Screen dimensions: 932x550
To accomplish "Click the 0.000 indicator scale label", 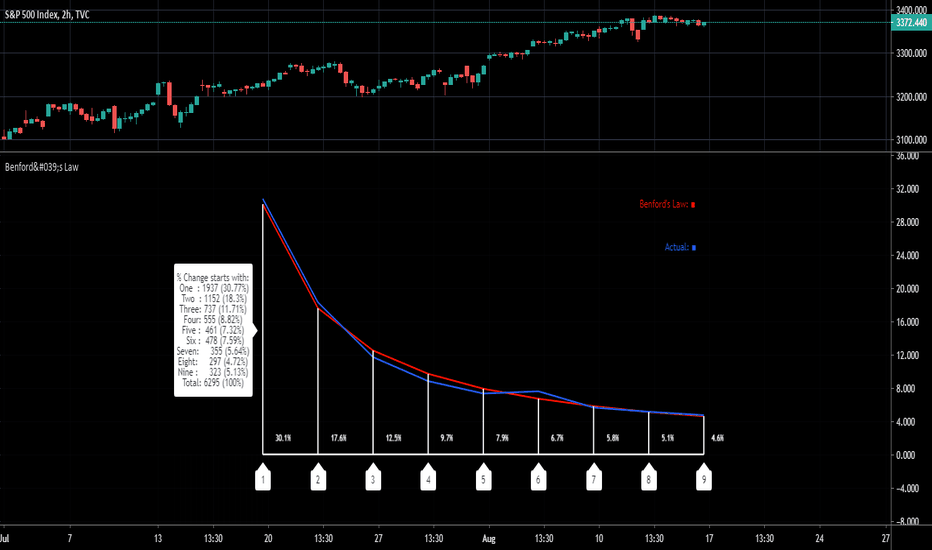I will pos(905,455).
